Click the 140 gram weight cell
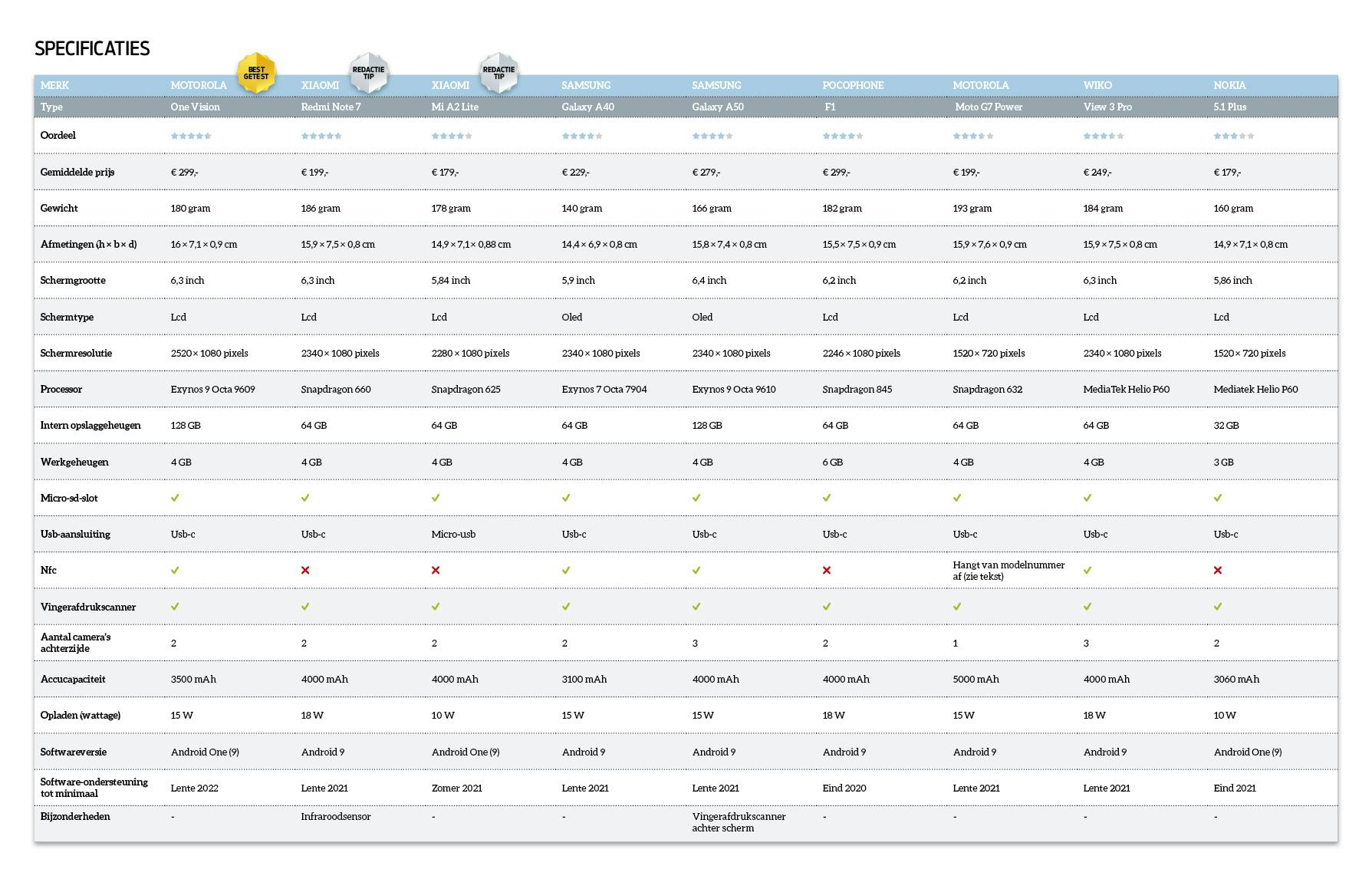This screenshot has width=1372, height=879. (581, 208)
